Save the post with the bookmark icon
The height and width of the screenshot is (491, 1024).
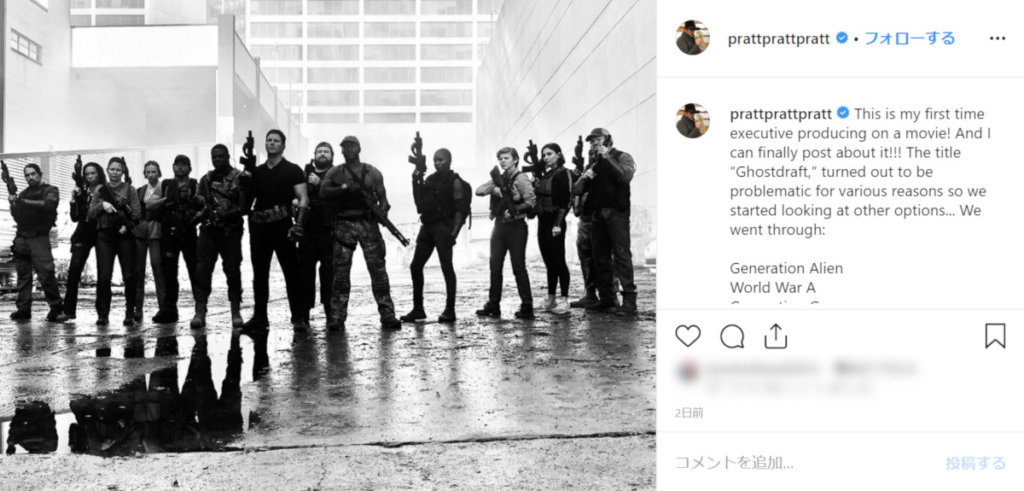pos(995,336)
